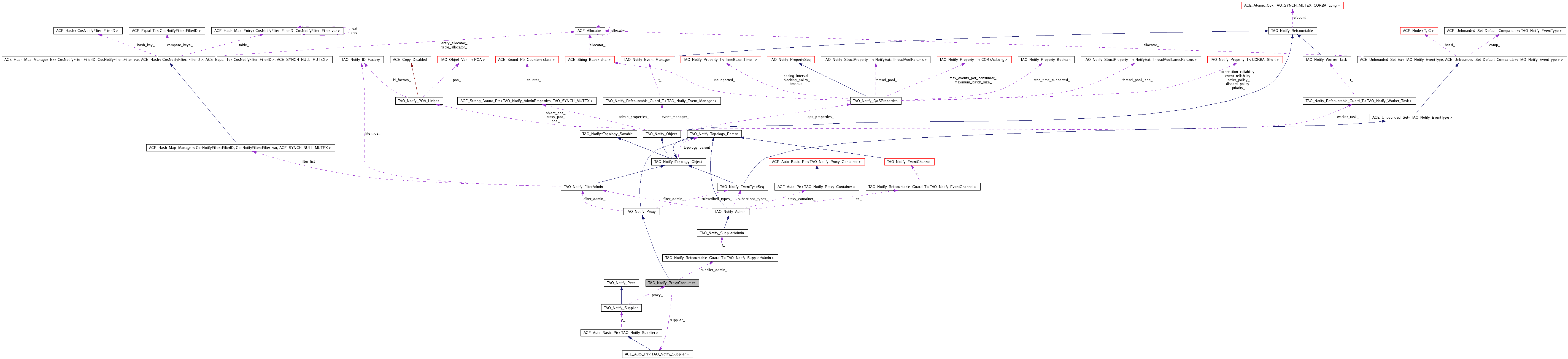Open ACE_Hash< CosNotifyFilter::FilterID > node
Screen dimensions: 1568x359
coord(88,31)
